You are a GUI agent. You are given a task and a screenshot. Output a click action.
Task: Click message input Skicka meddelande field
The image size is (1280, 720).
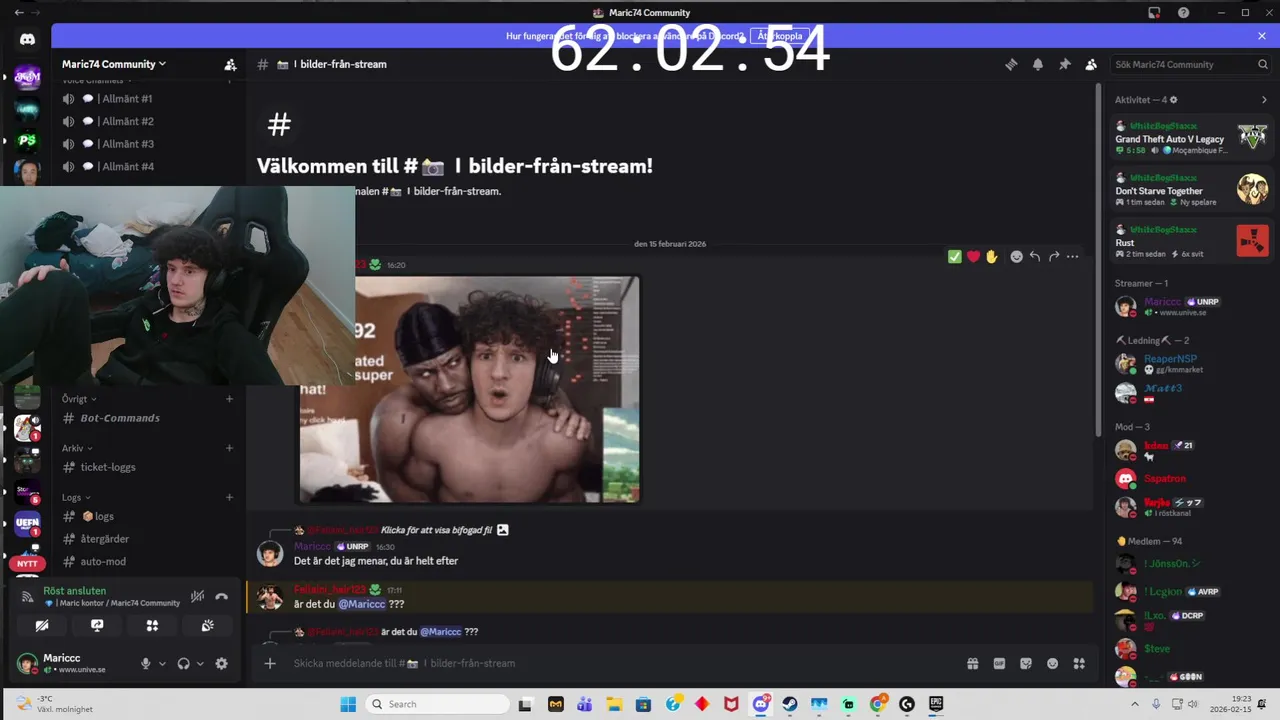(x=620, y=663)
